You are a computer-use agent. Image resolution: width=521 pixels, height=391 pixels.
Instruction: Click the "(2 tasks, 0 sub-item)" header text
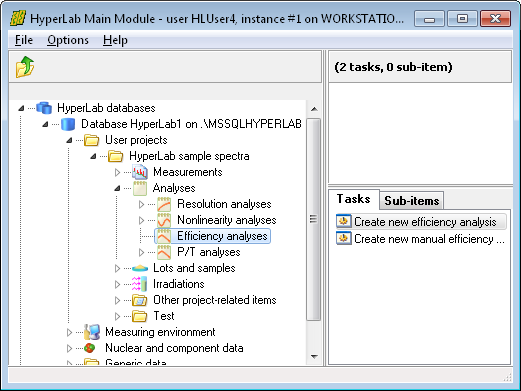[x=393, y=67]
